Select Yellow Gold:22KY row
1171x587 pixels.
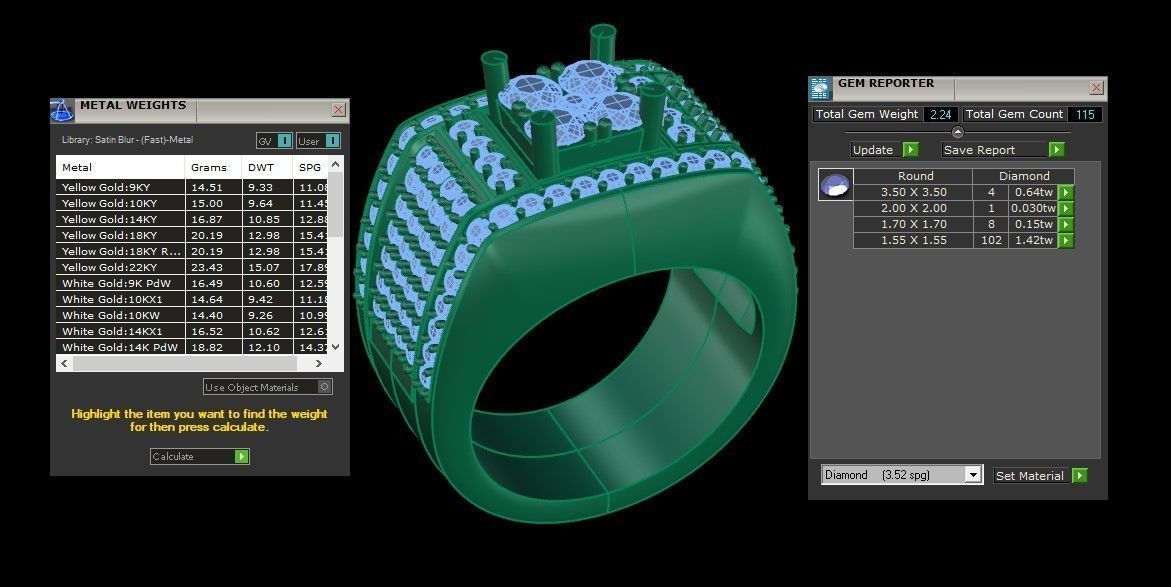(193, 267)
